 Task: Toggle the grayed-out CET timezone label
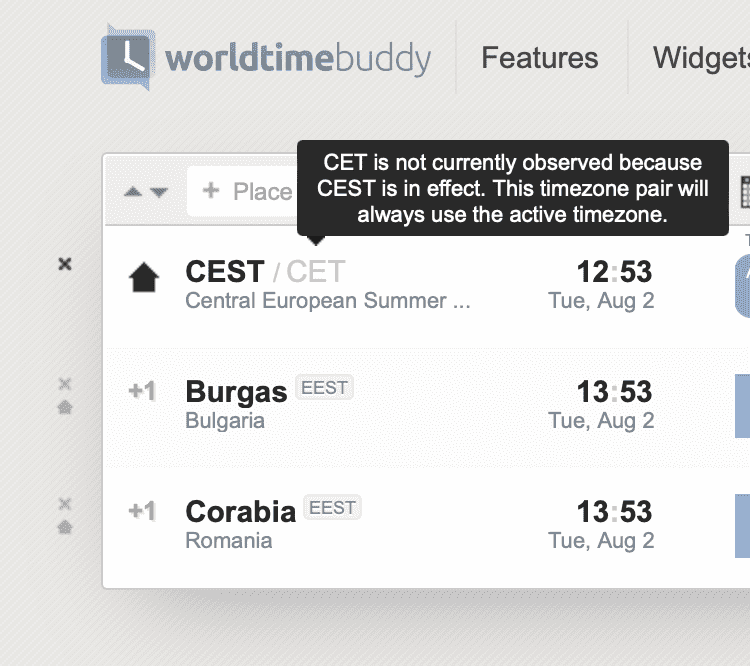point(316,272)
